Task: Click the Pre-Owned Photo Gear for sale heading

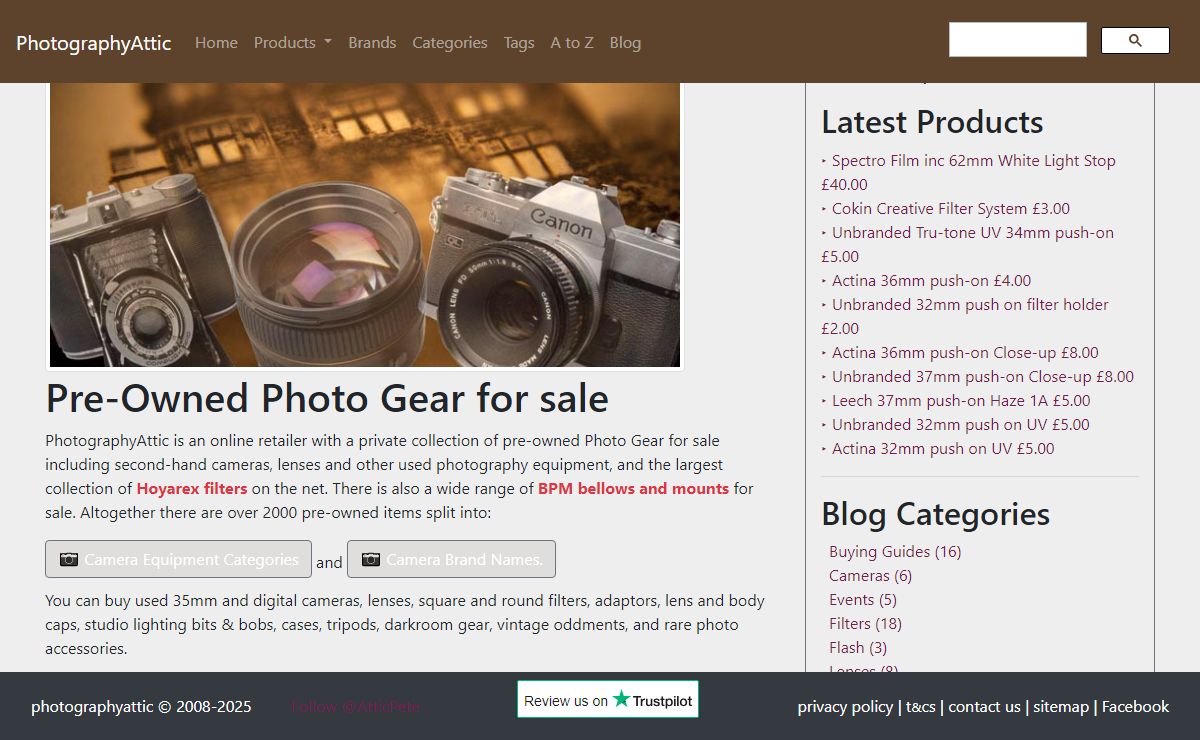Action: 327,398
